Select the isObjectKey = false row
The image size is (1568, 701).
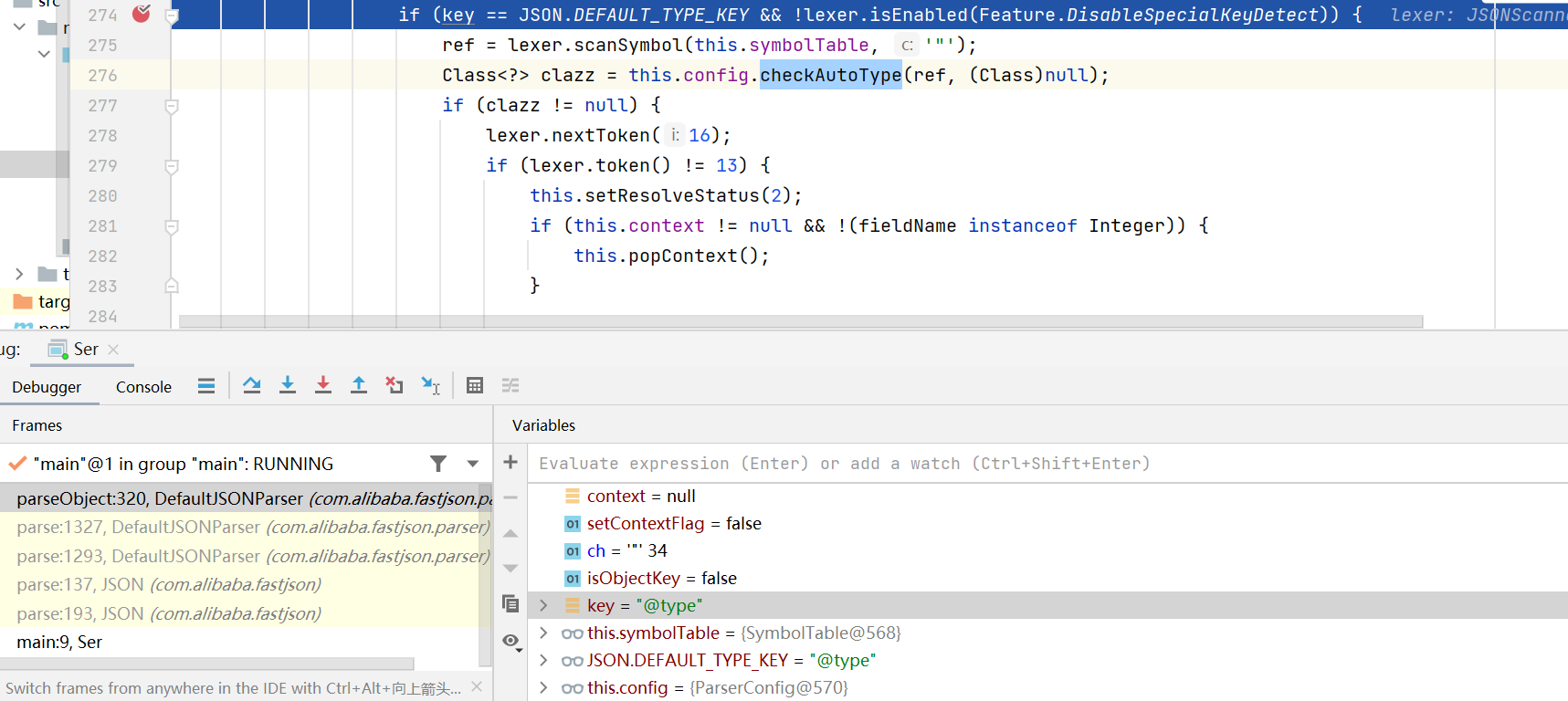1047,578
